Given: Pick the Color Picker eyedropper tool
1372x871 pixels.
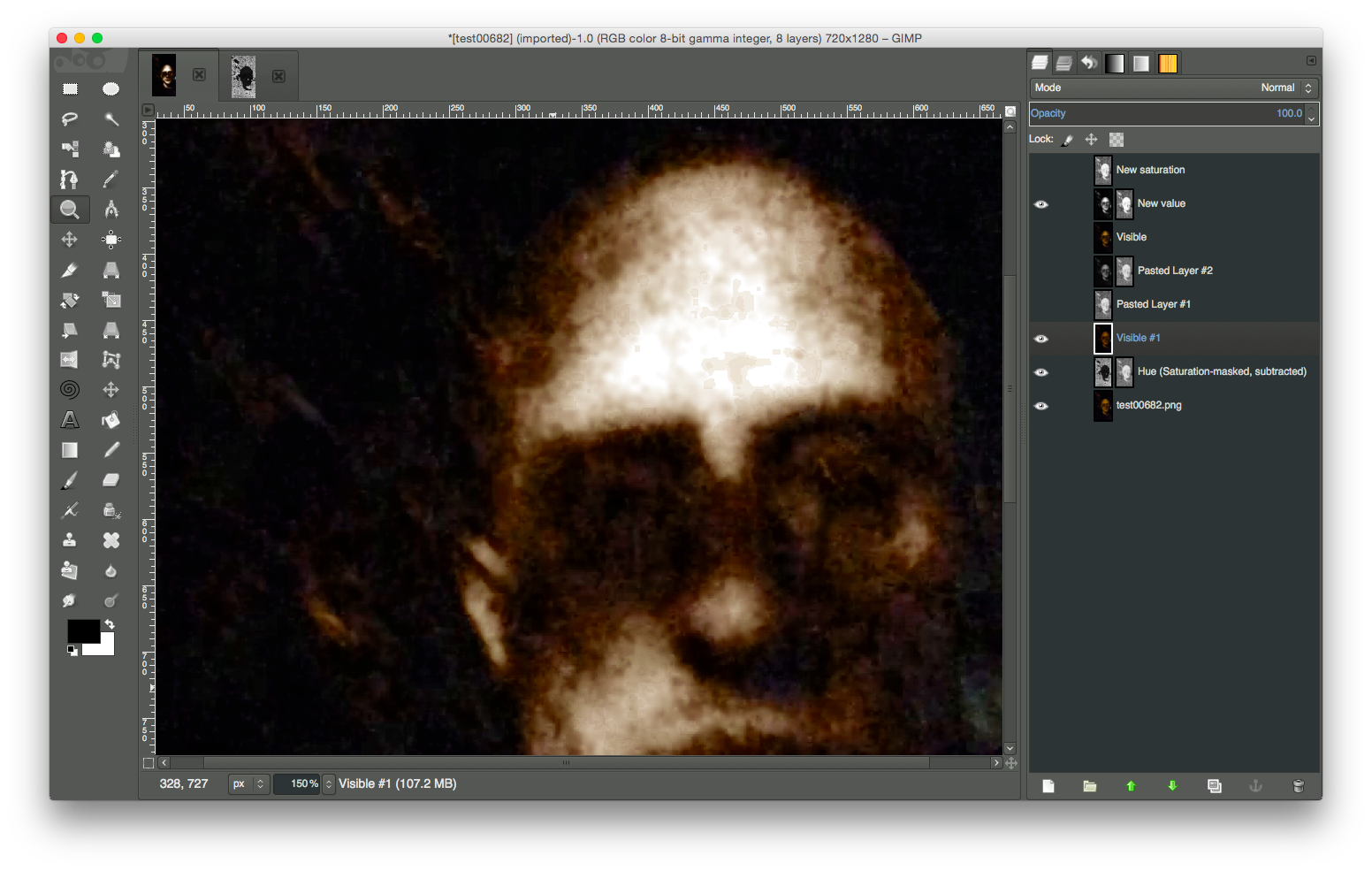Looking at the screenshot, I should click(x=111, y=179).
